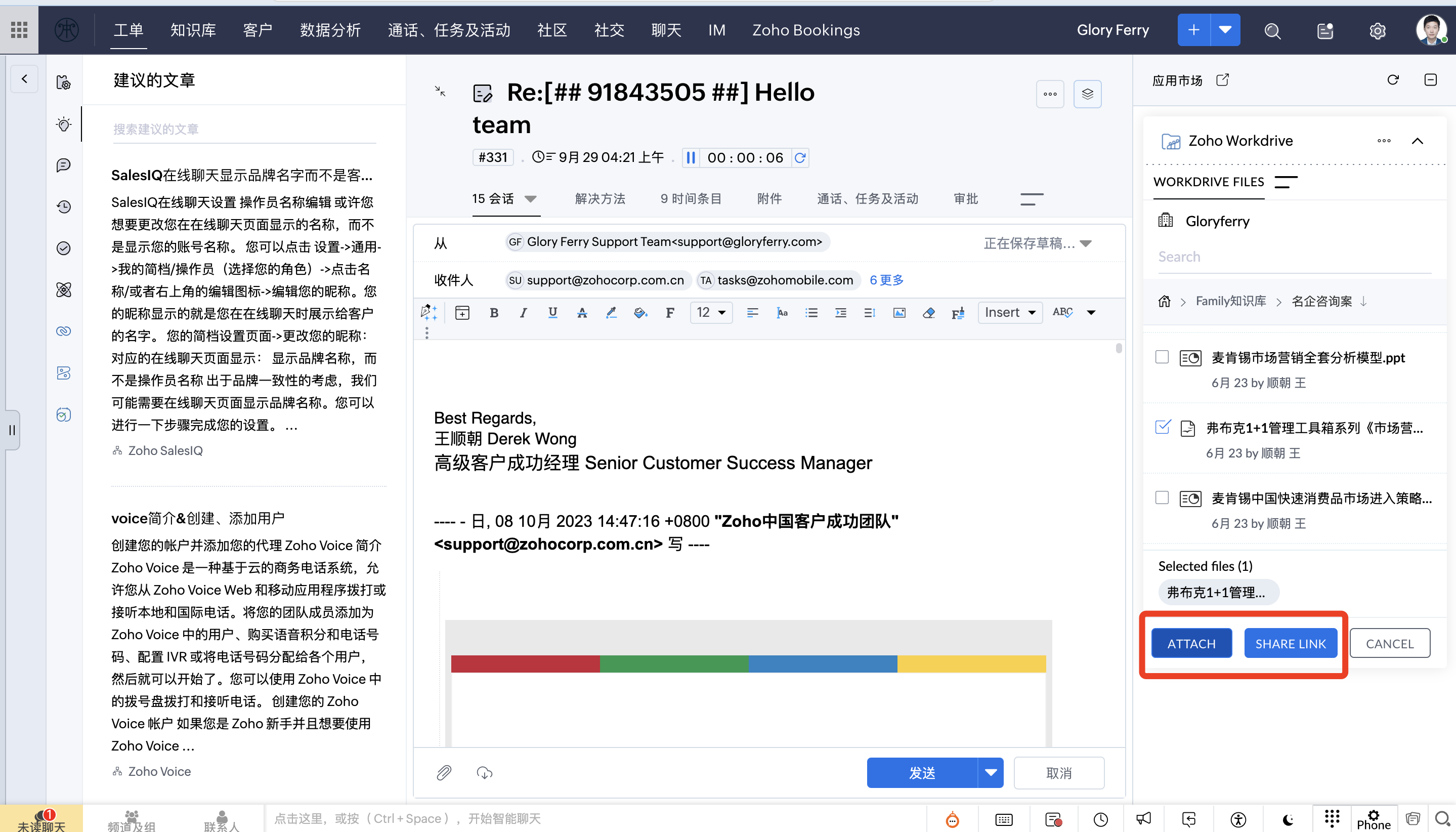The width and height of the screenshot is (1456, 832).
Task: Click the ATTACH button
Action: tap(1191, 643)
